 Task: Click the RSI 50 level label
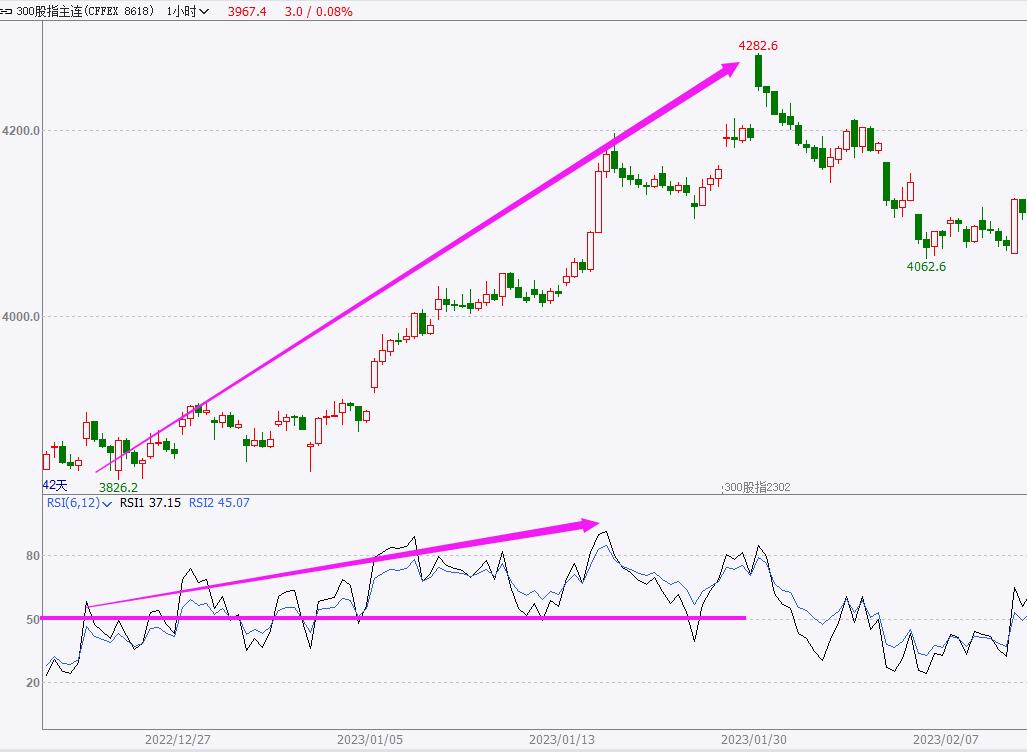[x=33, y=619]
